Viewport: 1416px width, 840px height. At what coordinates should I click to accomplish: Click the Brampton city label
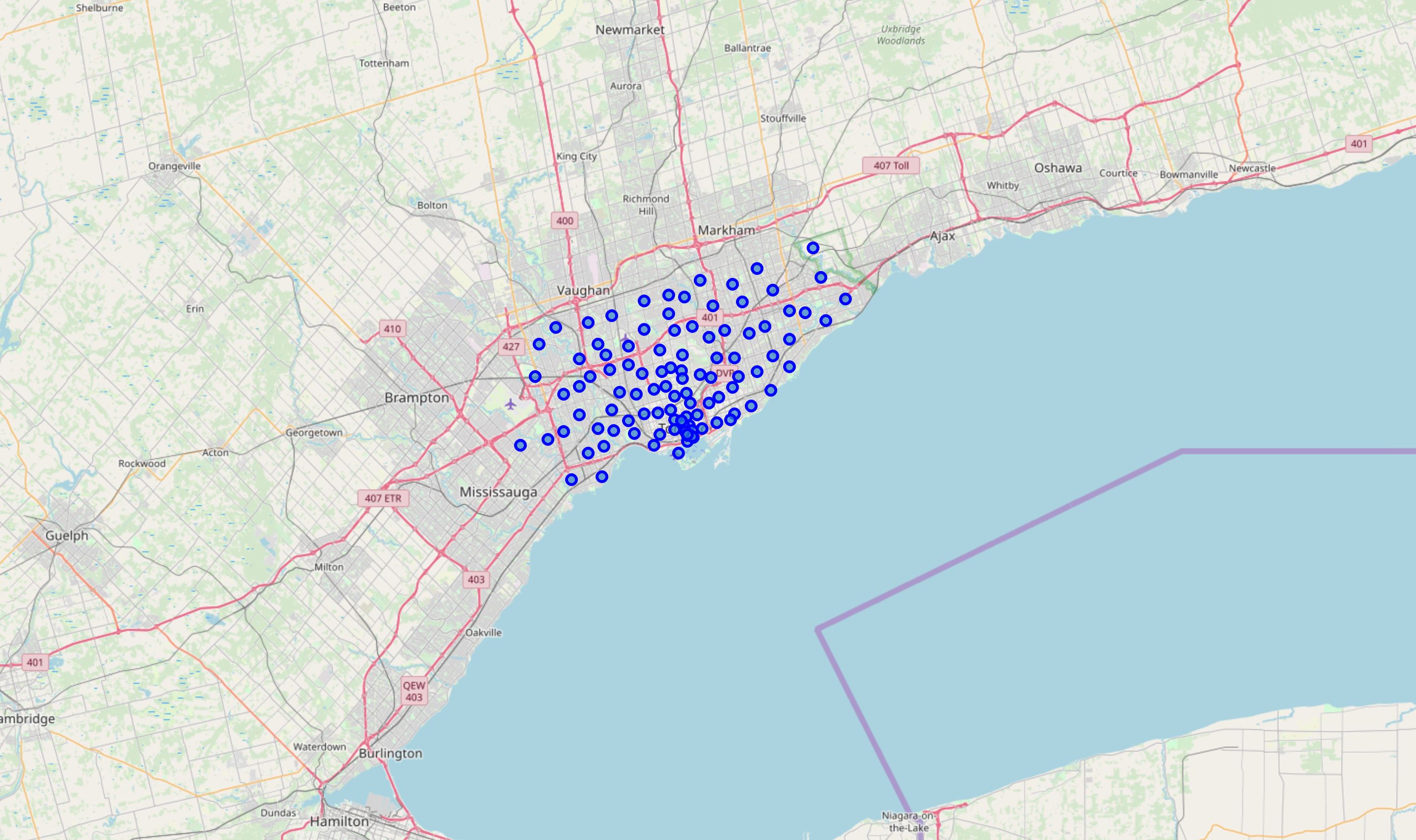[416, 398]
